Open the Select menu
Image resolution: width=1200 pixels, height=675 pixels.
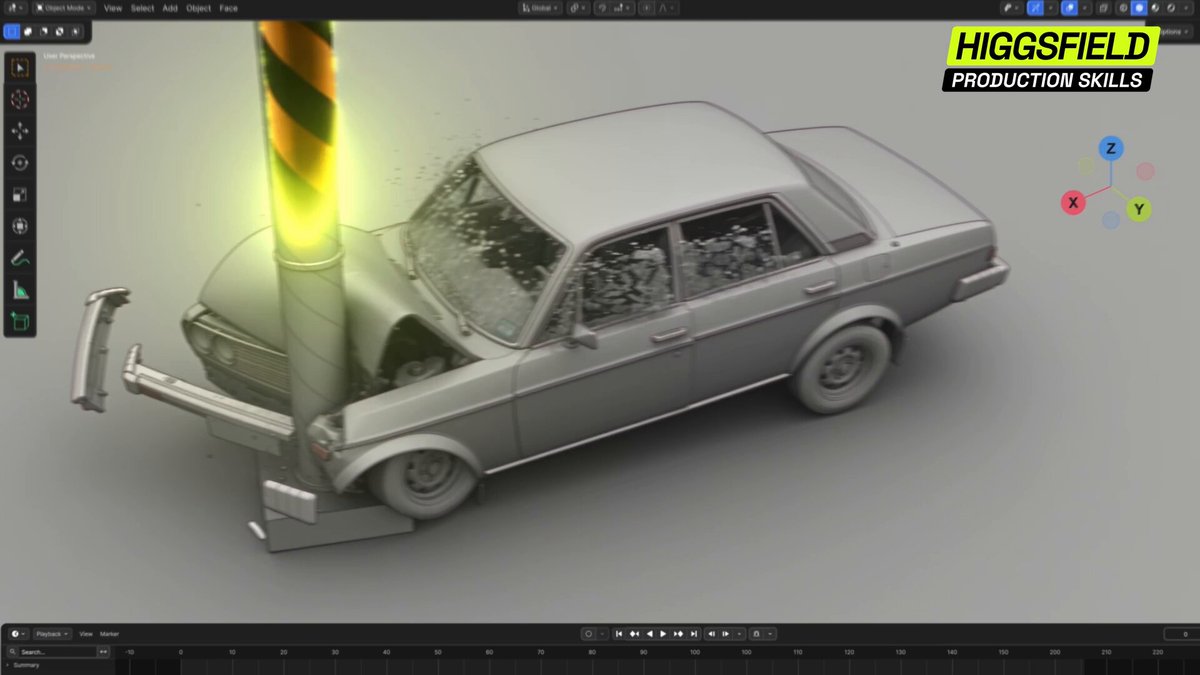[143, 8]
